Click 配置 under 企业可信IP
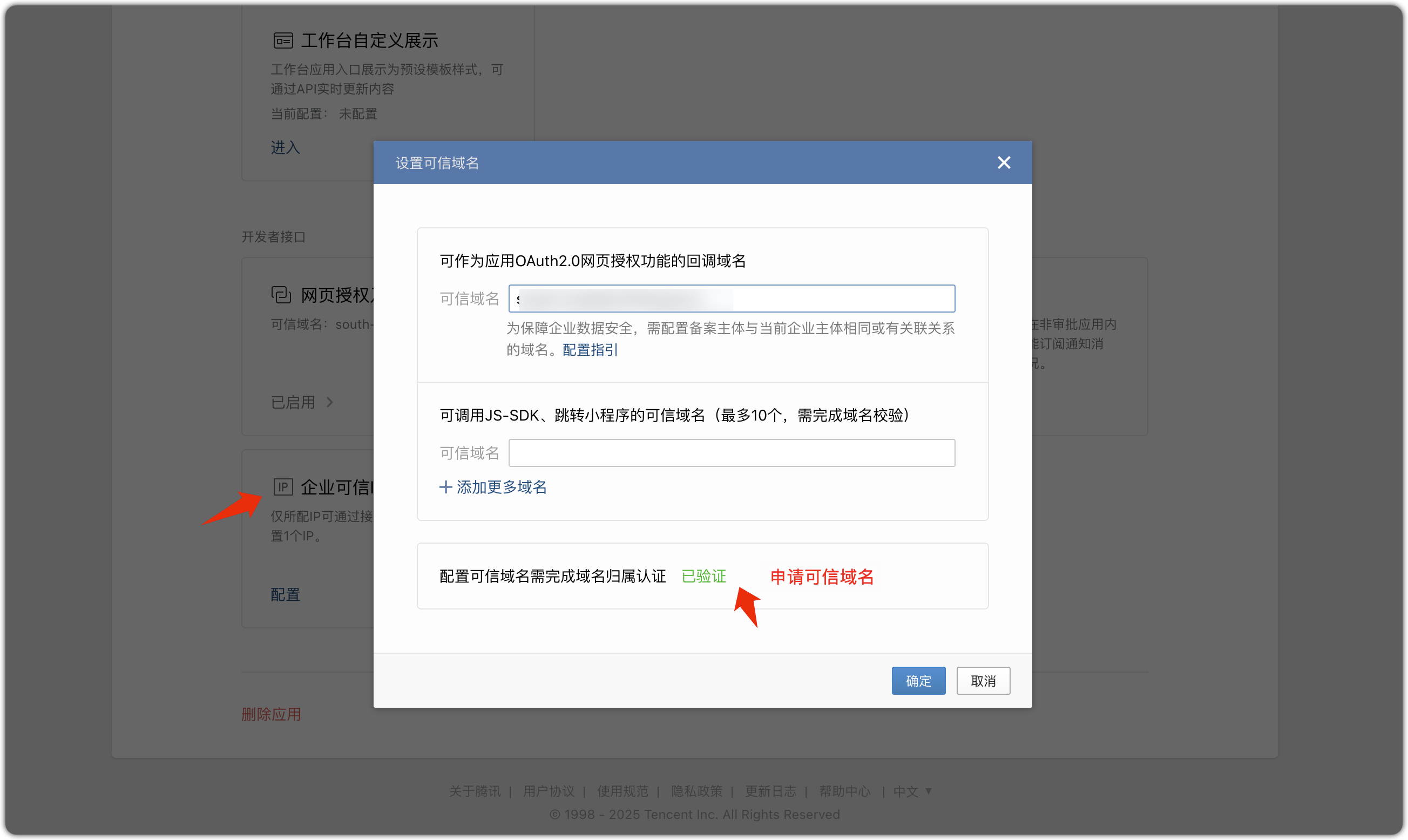Screen dimensions: 1408x840 285,594
